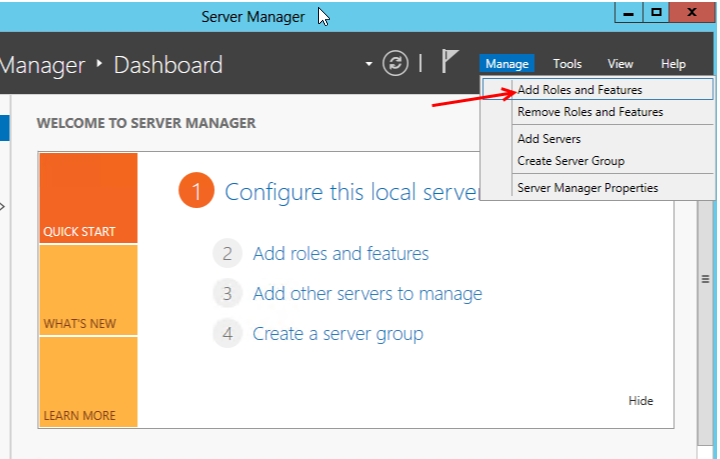Viewport: 720px width, 459px height.
Task: Open Server Manager Properties
Action: pos(598,188)
